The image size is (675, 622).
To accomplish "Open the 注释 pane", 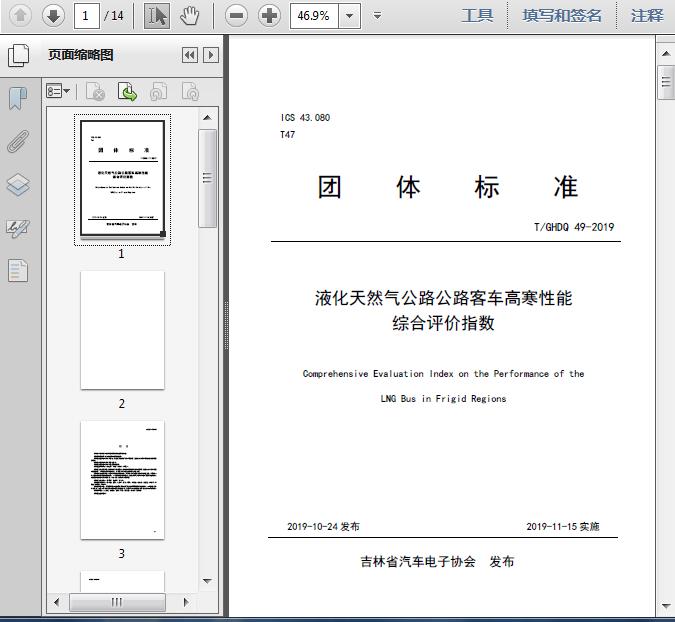I will 647,15.
